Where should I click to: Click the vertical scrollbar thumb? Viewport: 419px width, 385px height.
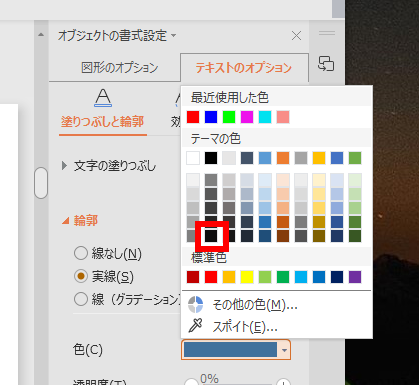41,183
